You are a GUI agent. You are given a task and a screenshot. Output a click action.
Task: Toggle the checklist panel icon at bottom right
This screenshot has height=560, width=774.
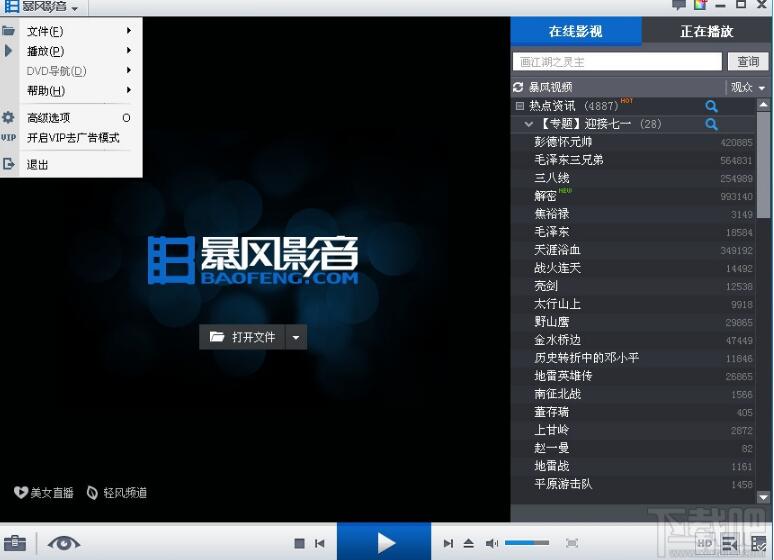pos(759,543)
